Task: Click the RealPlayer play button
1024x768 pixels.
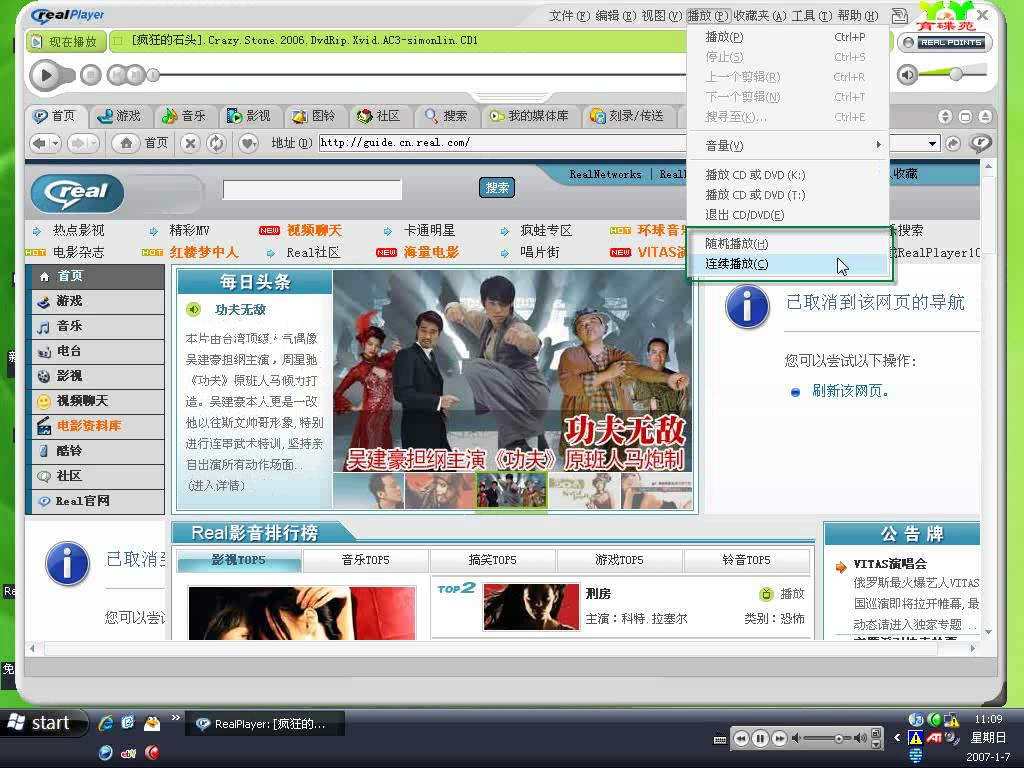Action: [x=46, y=75]
